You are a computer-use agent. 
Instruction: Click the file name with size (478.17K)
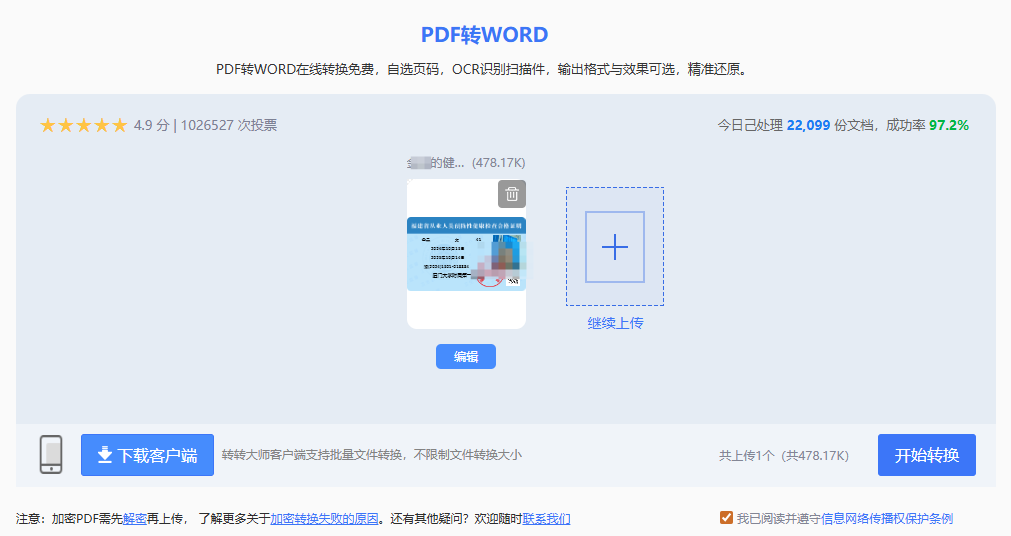466,163
